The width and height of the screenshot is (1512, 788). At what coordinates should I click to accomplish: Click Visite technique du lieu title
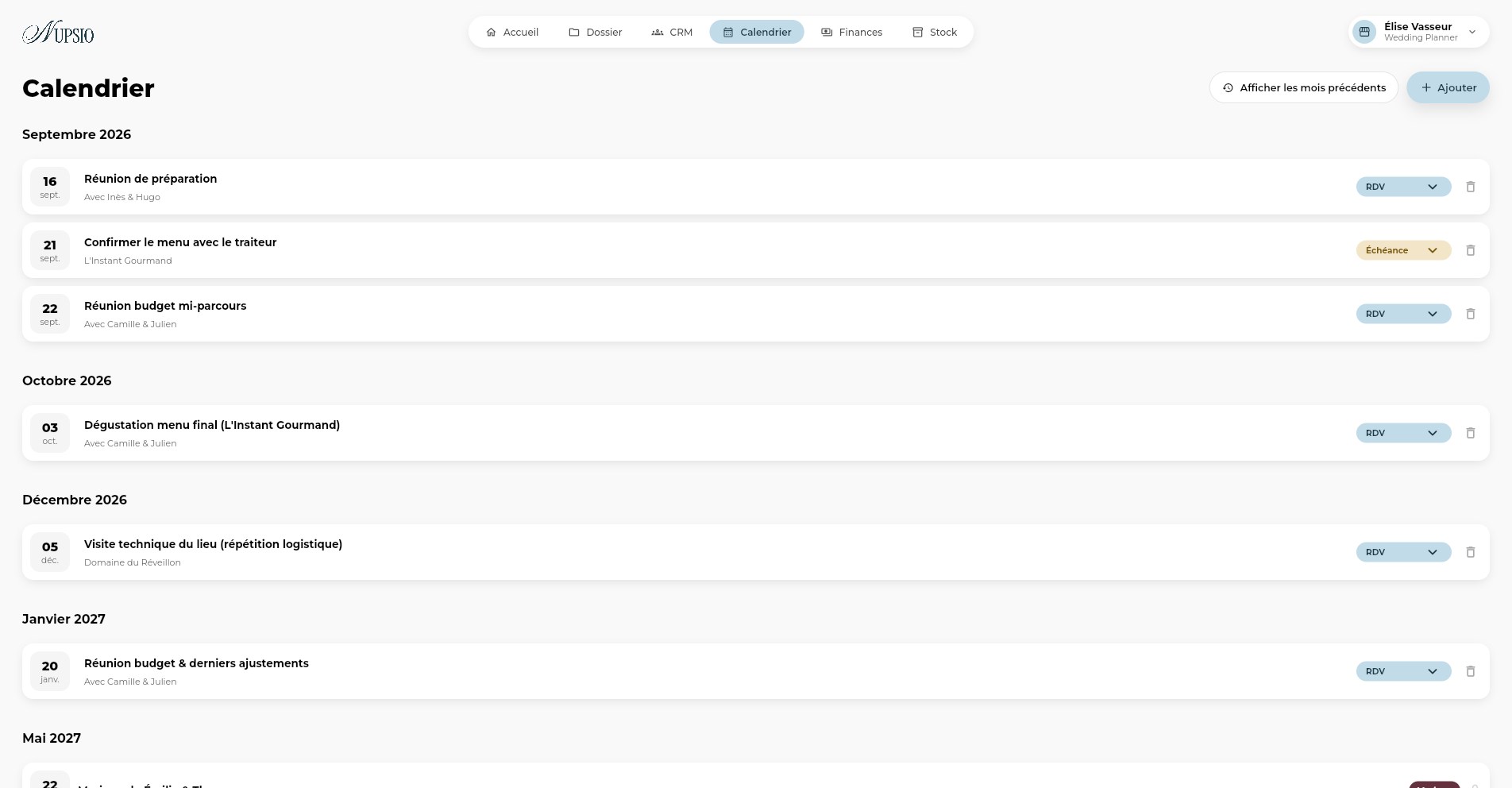(213, 544)
